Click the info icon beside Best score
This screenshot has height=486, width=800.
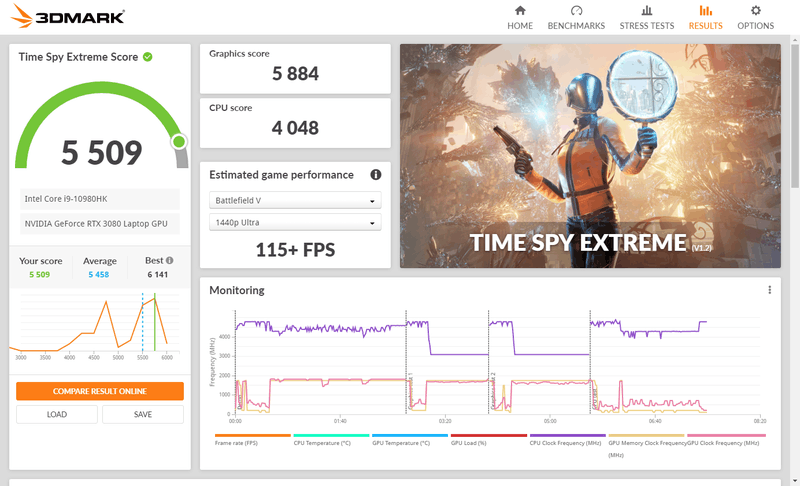(169, 260)
